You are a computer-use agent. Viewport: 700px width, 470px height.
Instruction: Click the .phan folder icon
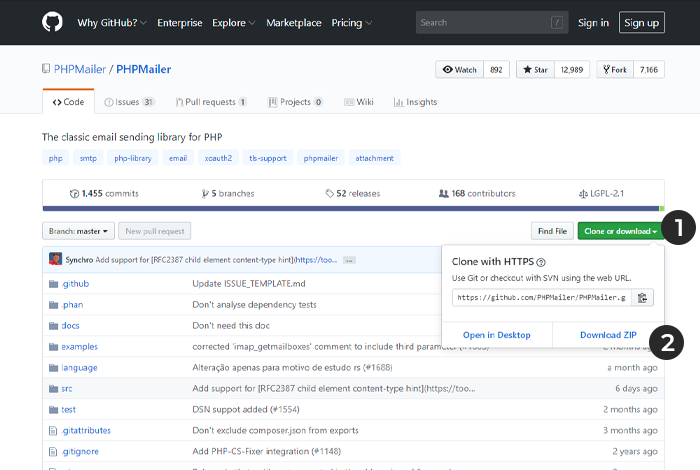click(x=54, y=305)
